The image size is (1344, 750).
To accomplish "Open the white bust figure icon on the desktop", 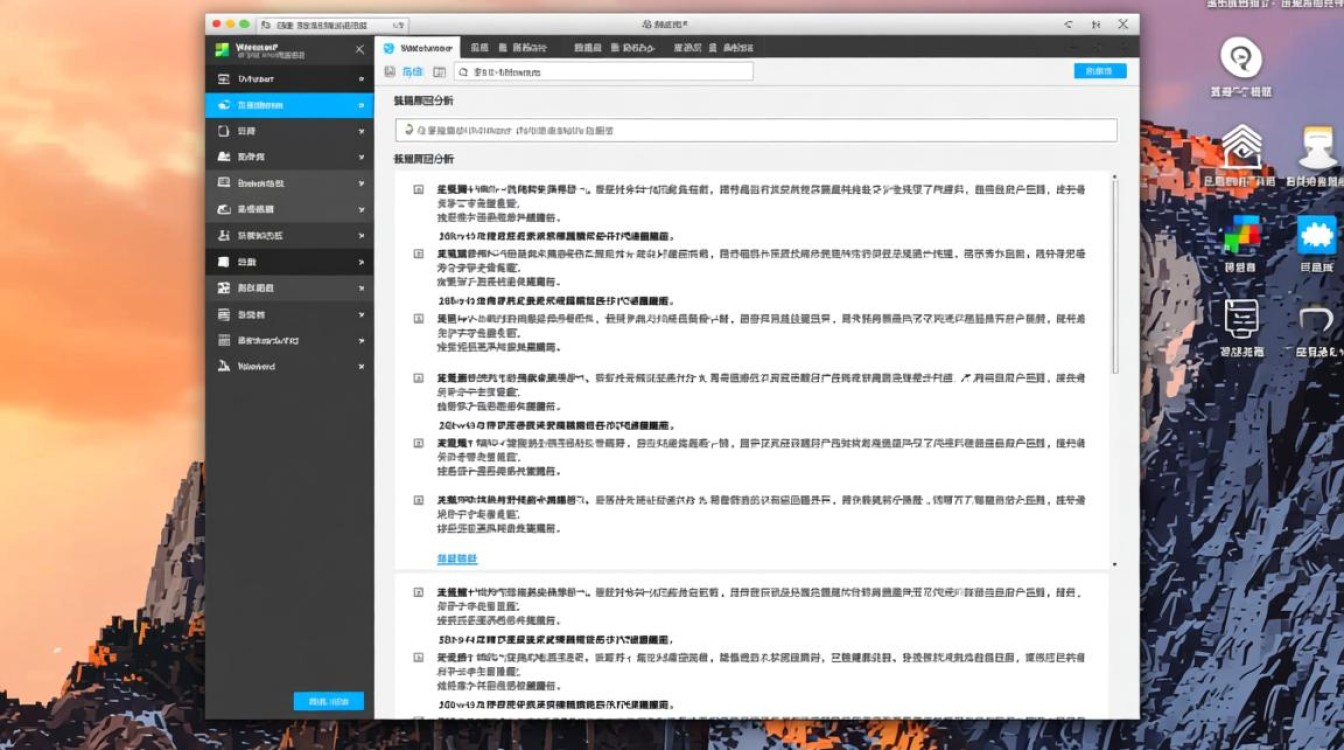I will tap(1318, 148).
